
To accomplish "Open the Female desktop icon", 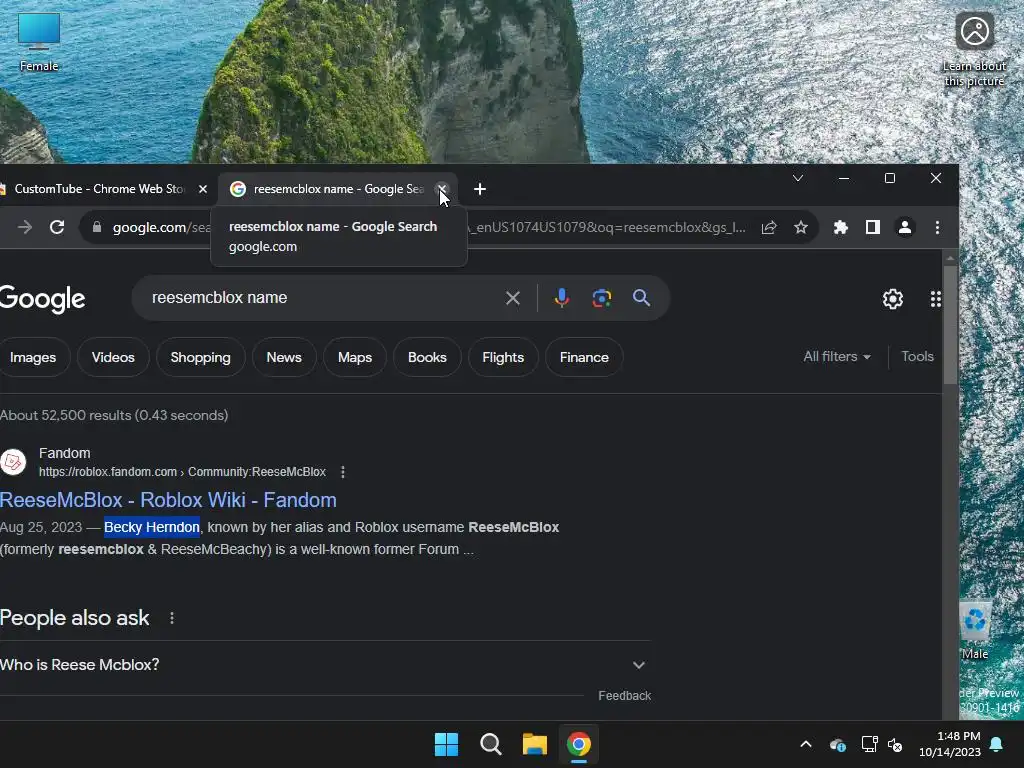I will 39,42.
